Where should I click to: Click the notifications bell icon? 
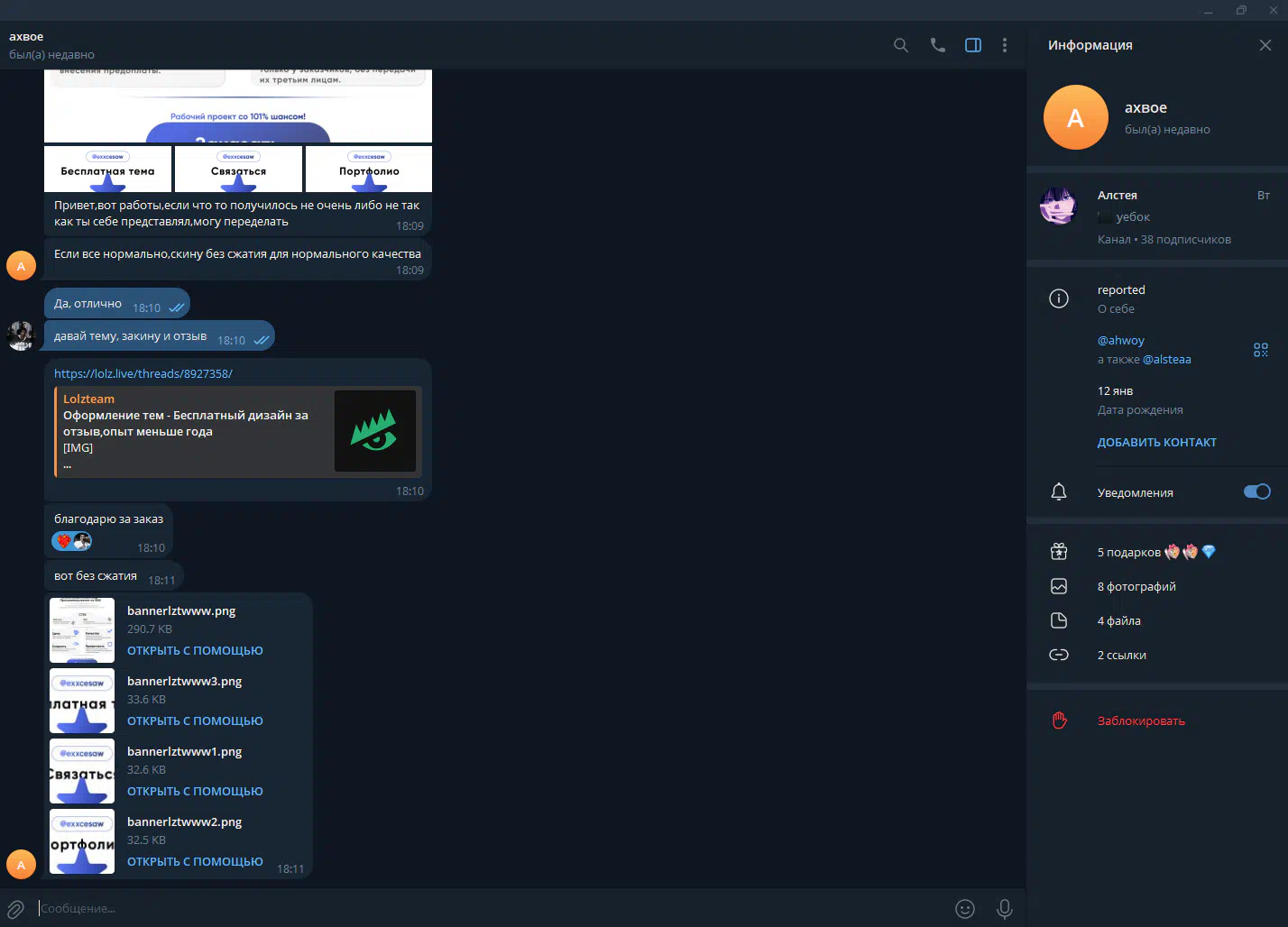click(x=1059, y=491)
